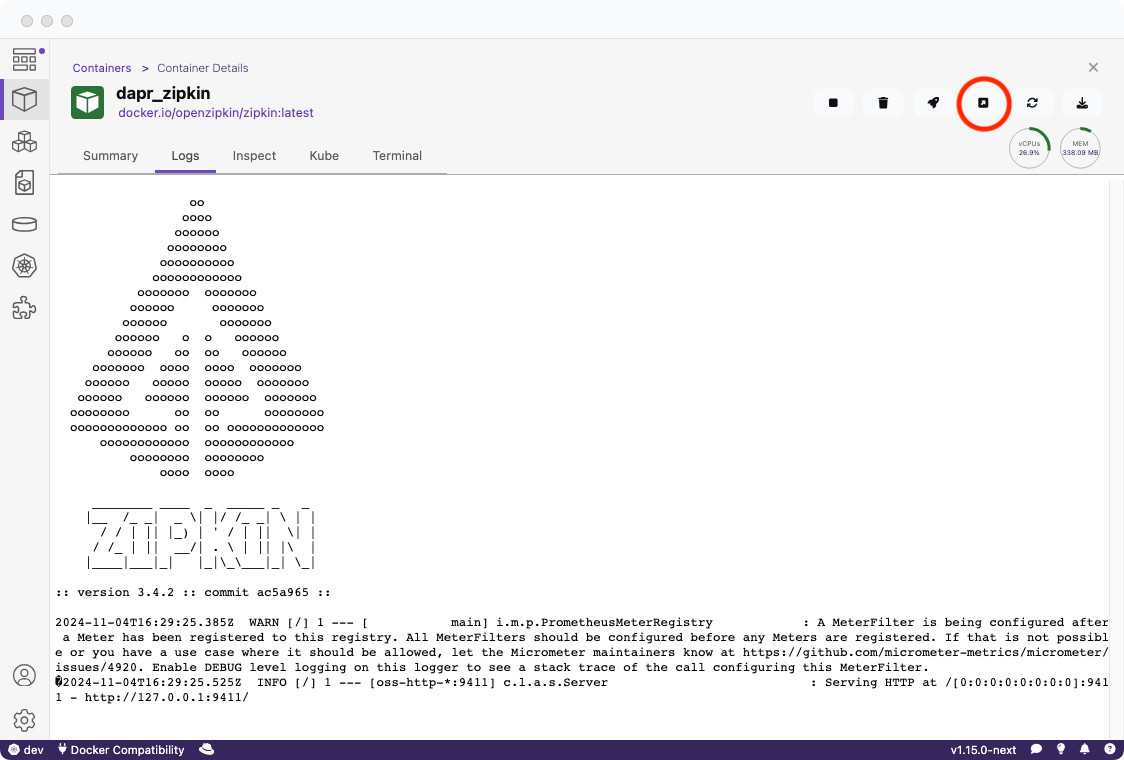Open the Dashboard from the sidebar
Image resolution: width=1124 pixels, height=760 pixels.
(x=25, y=59)
